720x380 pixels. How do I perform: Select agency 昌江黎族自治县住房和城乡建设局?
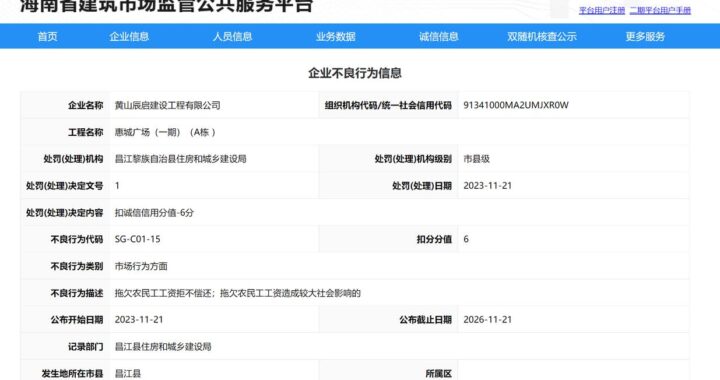[180, 159]
